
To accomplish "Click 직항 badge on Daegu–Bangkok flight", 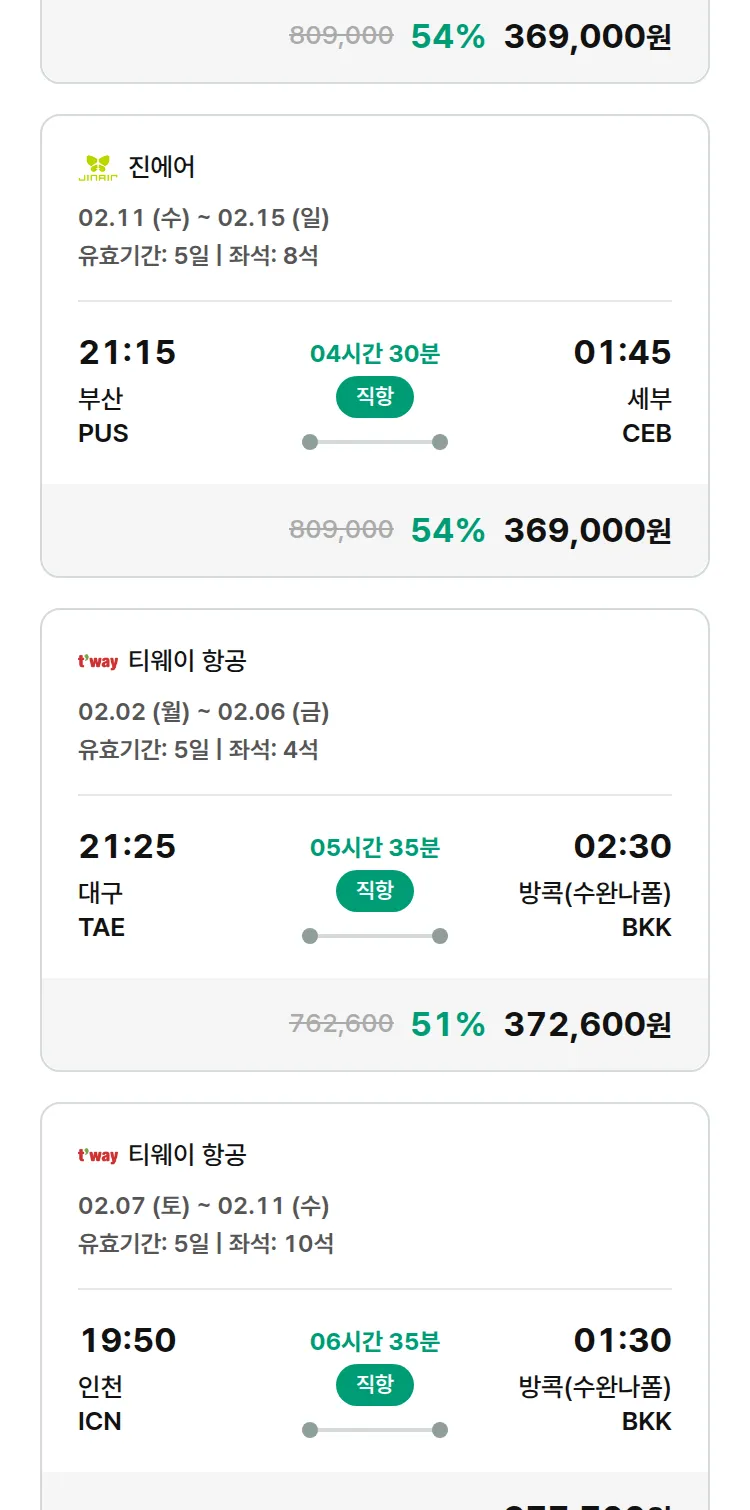I will click(375, 891).
